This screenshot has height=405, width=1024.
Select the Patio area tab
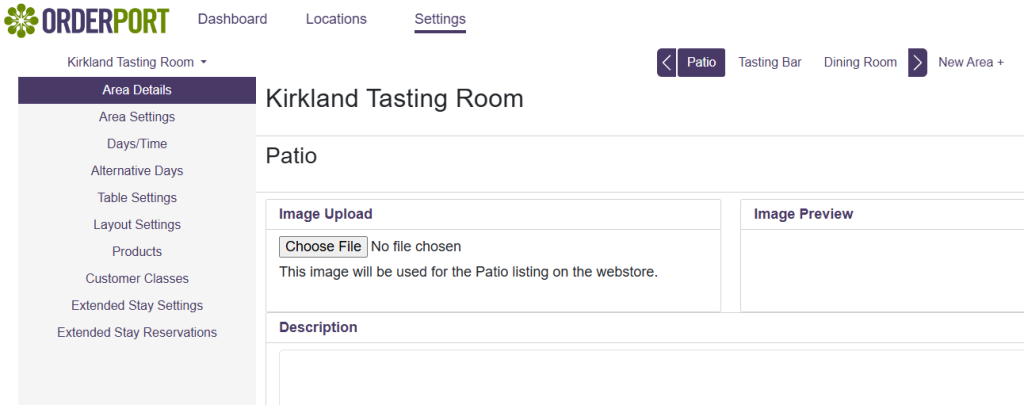pos(701,62)
